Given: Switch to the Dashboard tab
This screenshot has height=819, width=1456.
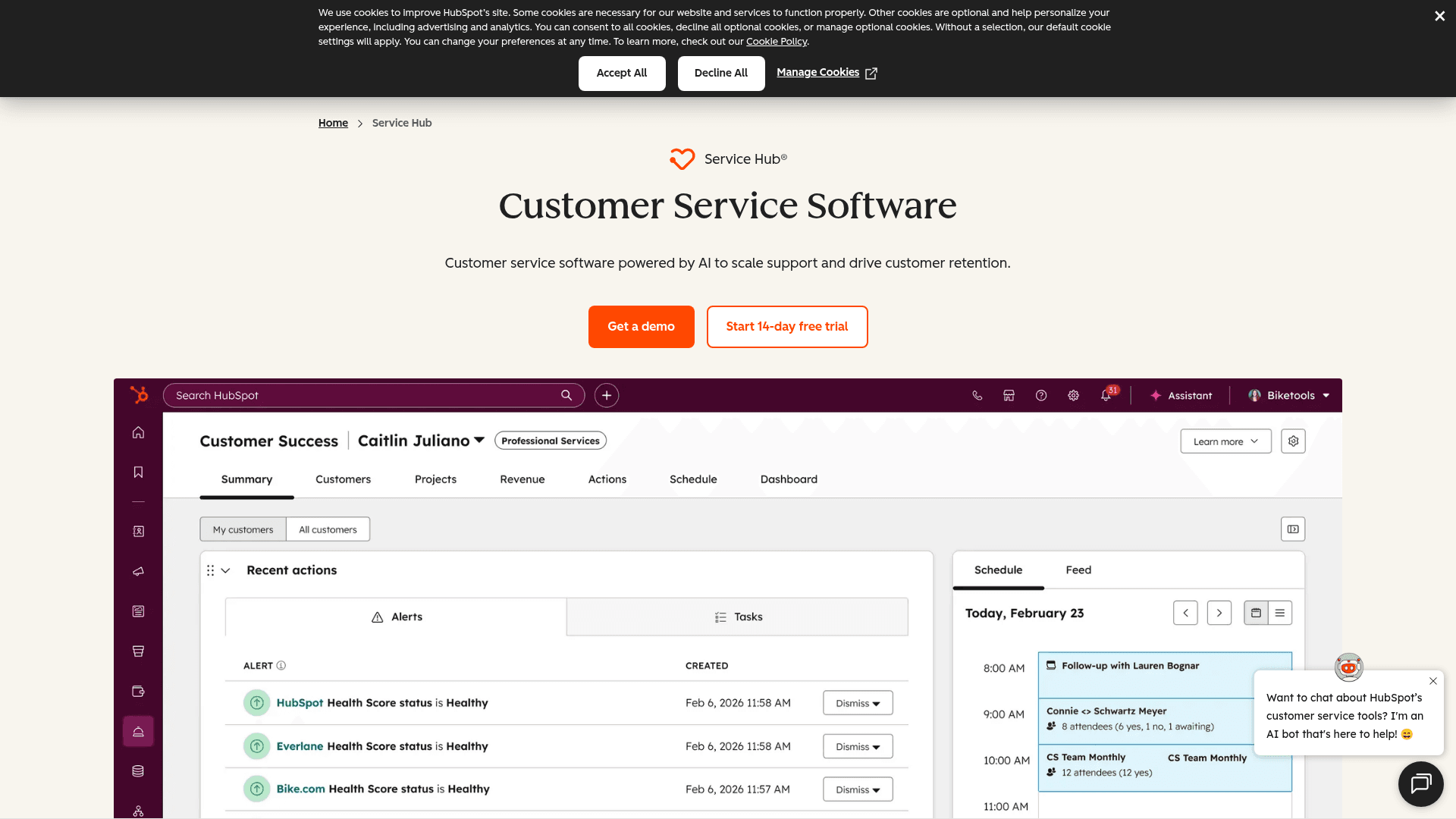Looking at the screenshot, I should pos(789,479).
